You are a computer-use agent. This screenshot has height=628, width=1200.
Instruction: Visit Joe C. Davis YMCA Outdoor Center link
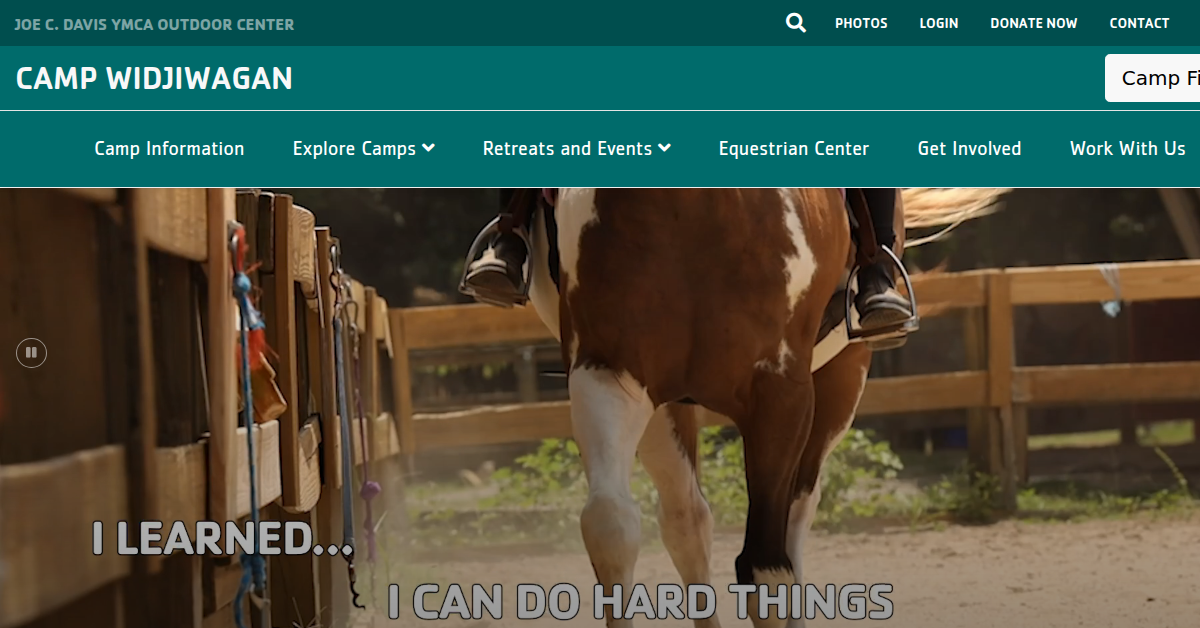click(x=154, y=24)
